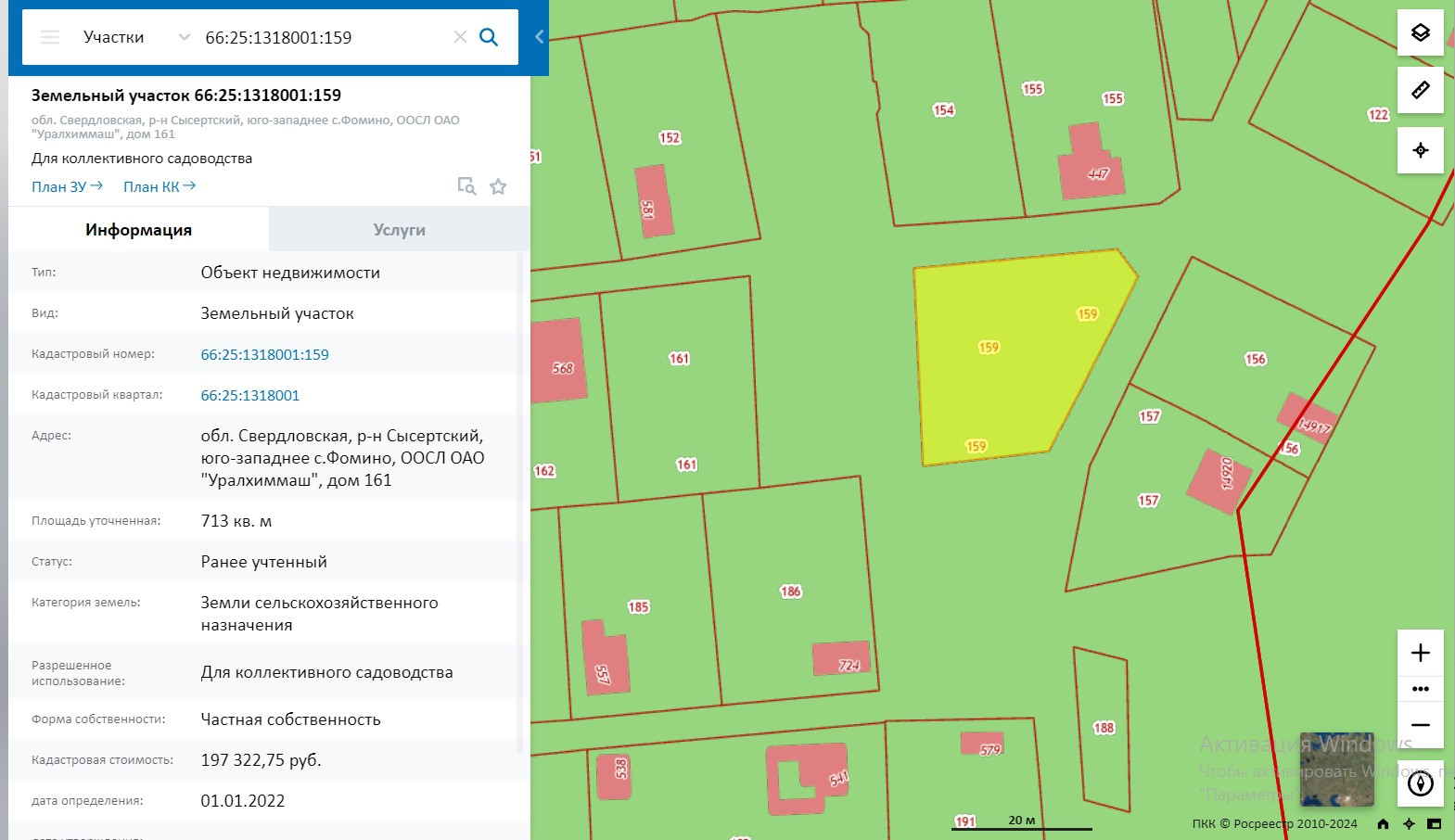Switch to the Услуги tab
The width and height of the screenshot is (1455, 840).
399,230
